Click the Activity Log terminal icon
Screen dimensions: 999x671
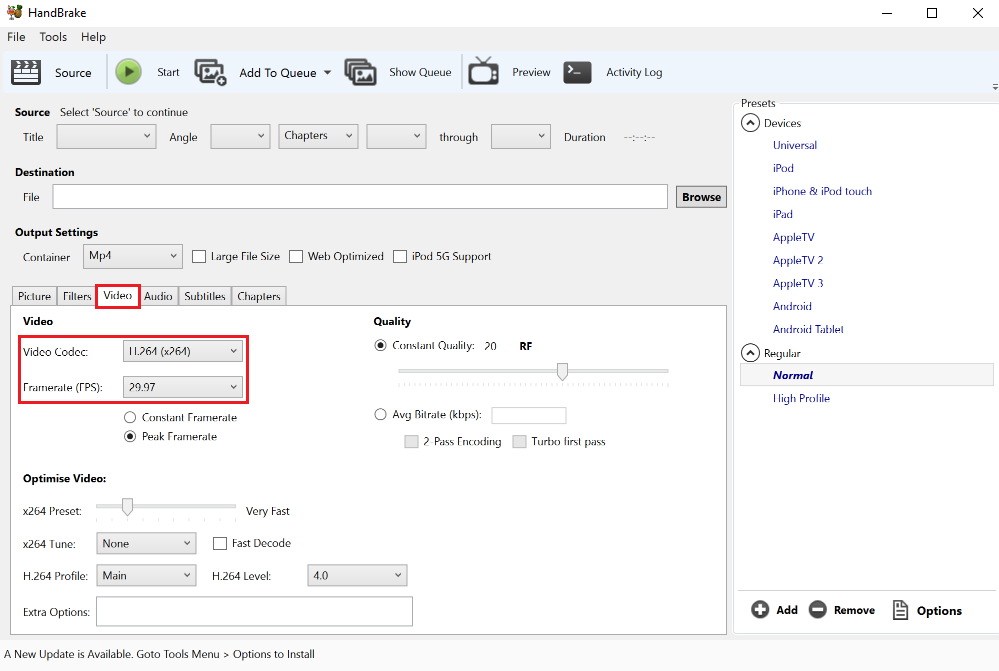point(577,72)
